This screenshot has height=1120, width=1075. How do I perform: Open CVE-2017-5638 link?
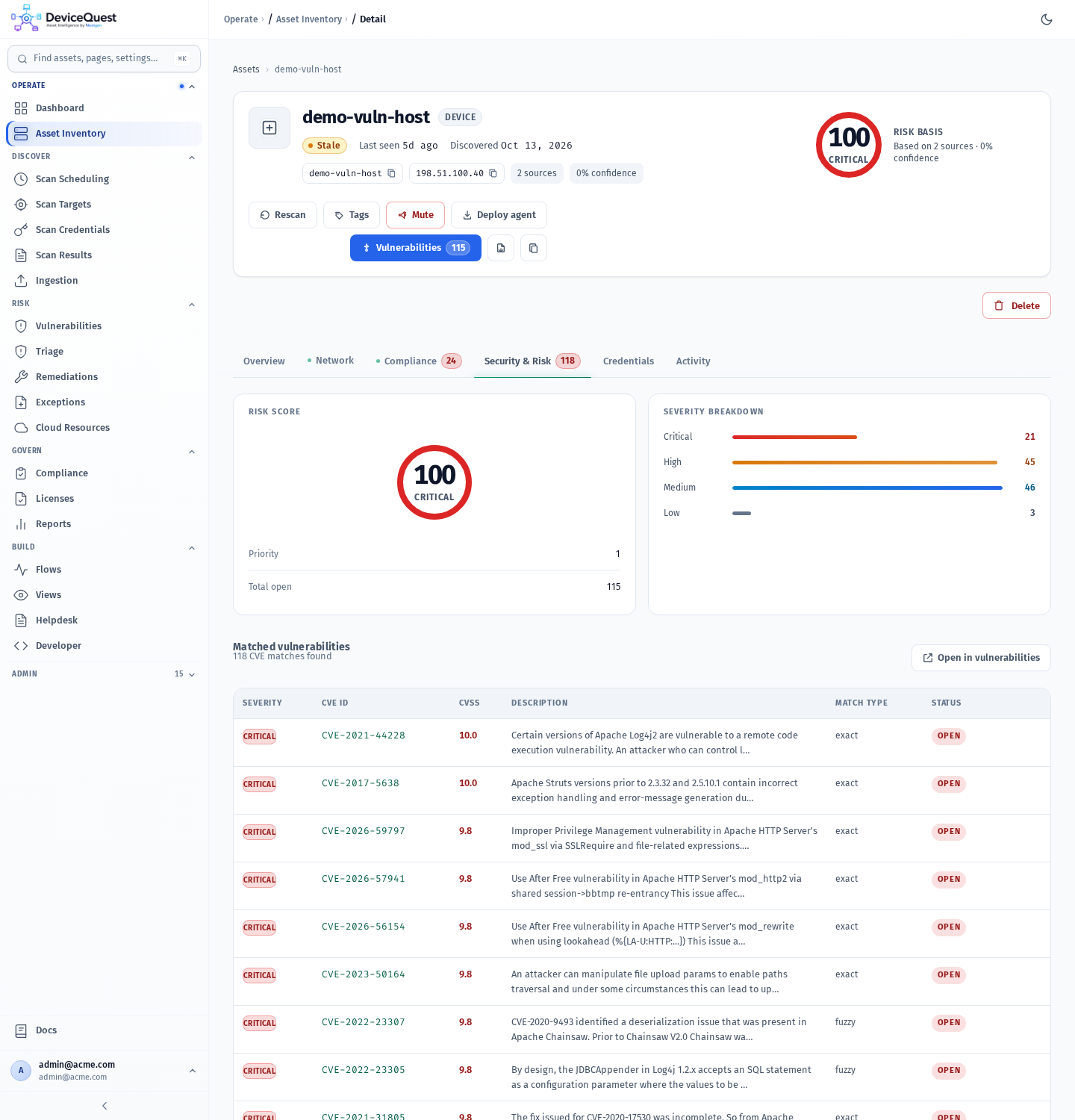tap(361, 783)
